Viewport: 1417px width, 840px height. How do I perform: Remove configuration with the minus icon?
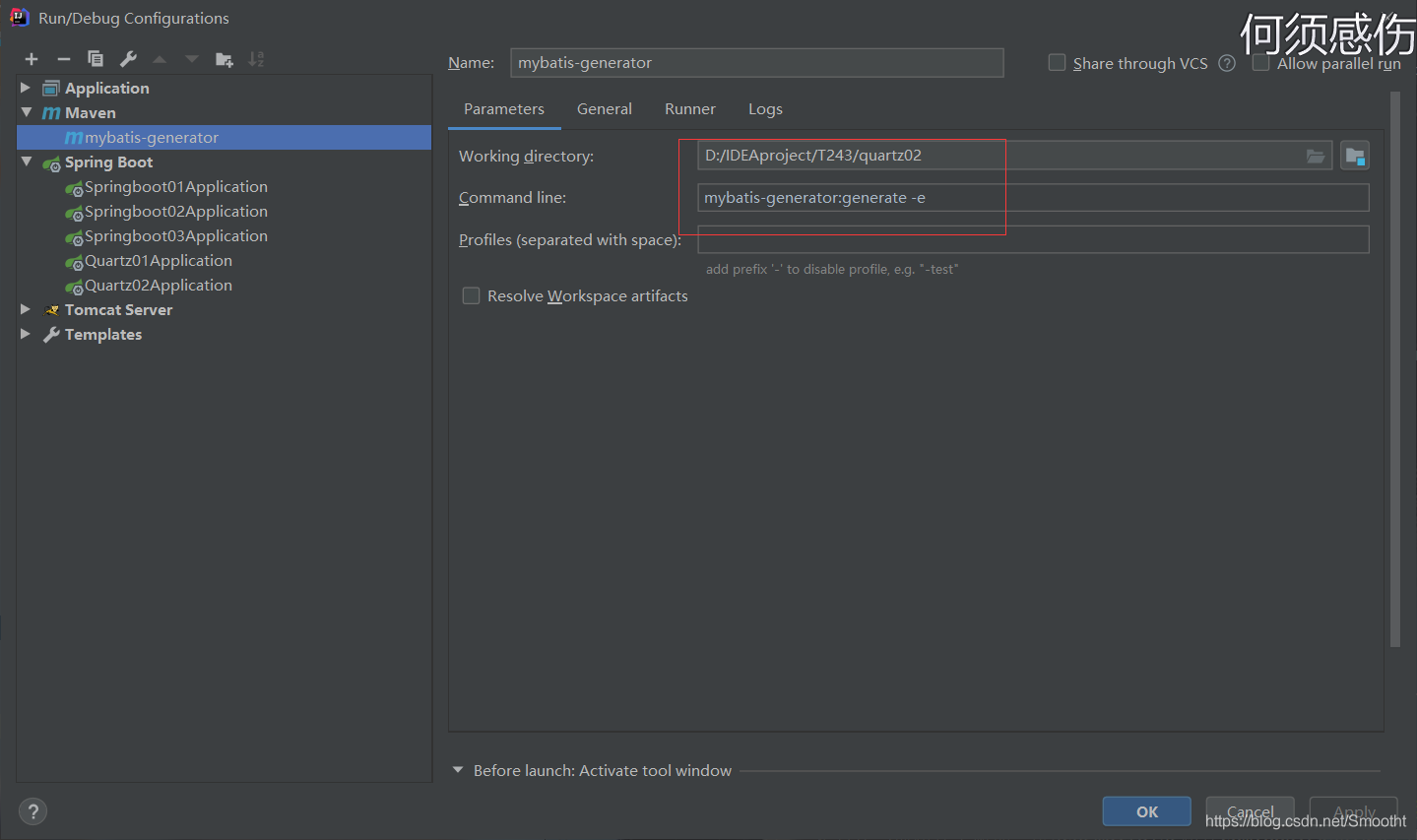64,59
